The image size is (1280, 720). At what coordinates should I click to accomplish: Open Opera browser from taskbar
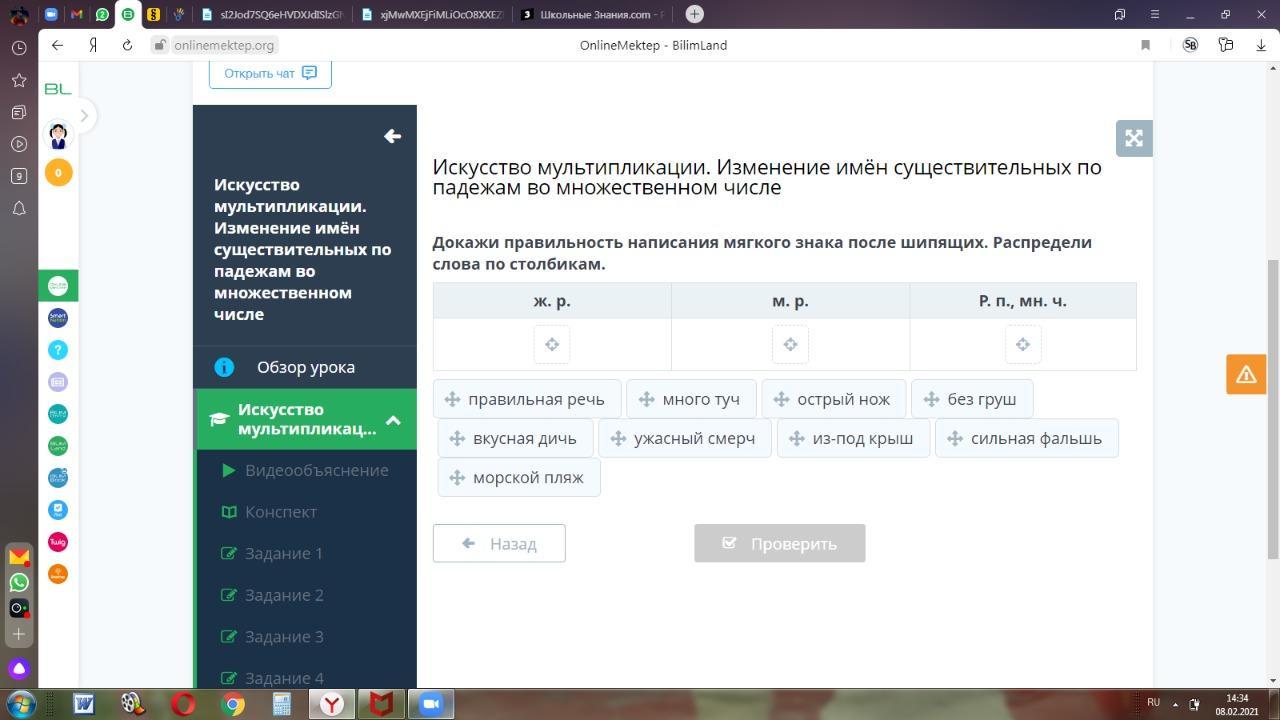point(183,704)
